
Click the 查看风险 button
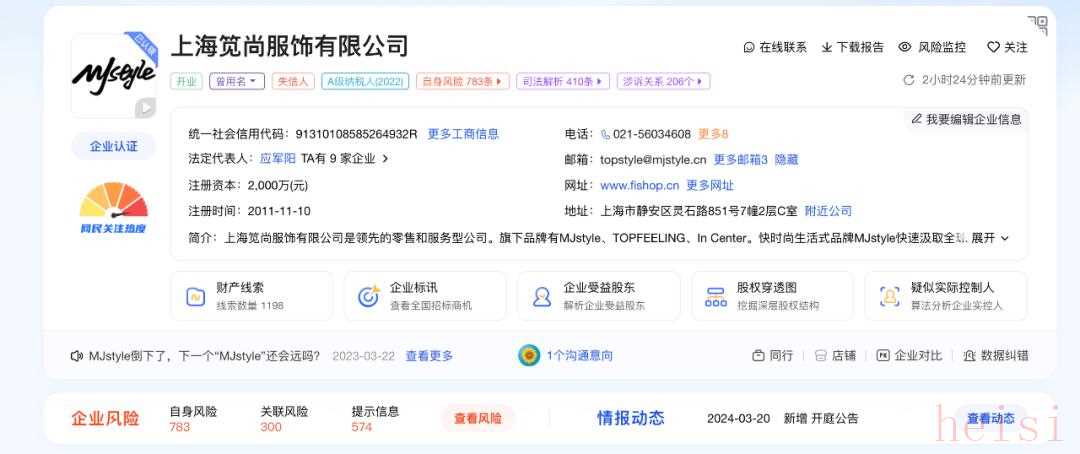click(478, 418)
